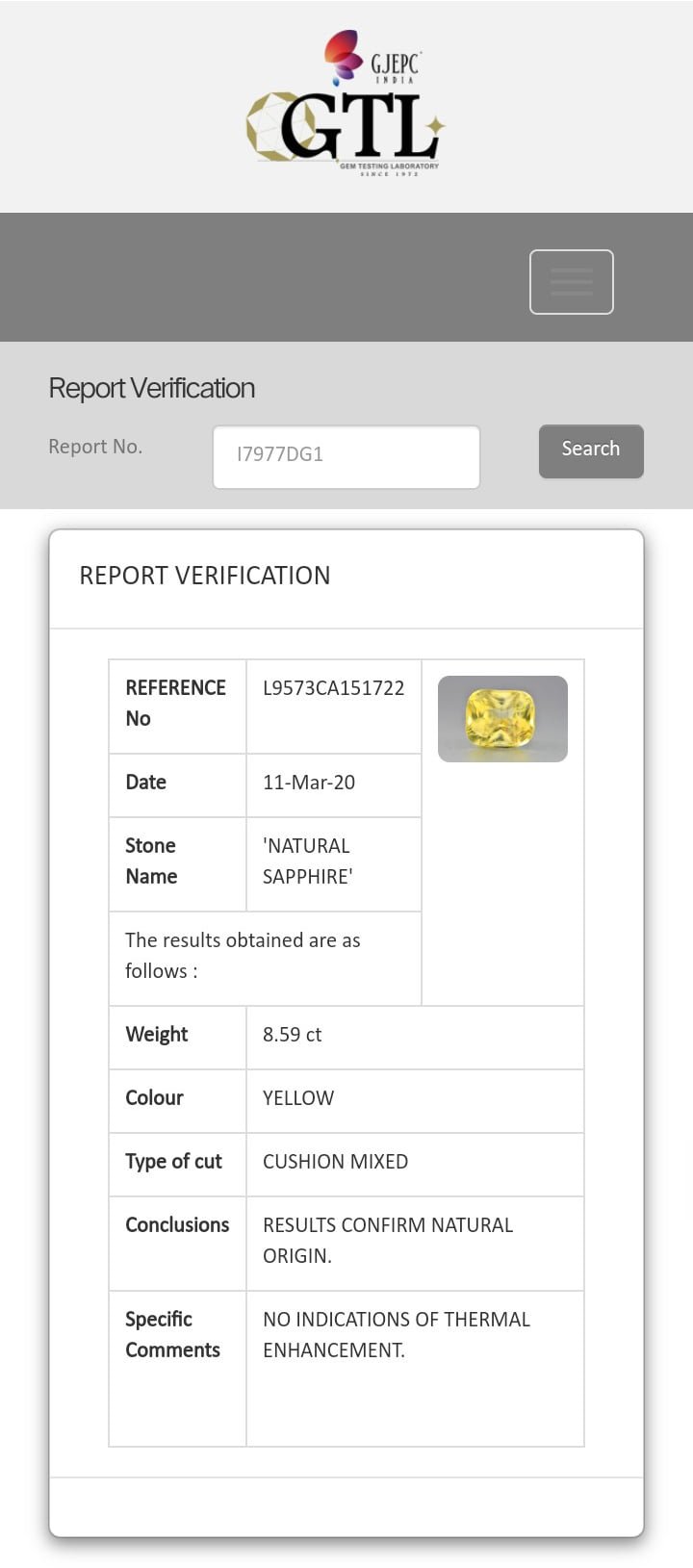Click the CUSHION MIXED cut value
Screen dimensions: 693x1568
point(335,1162)
